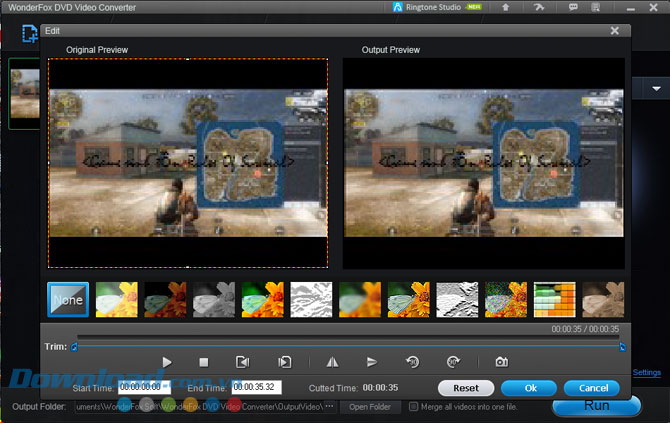
Task: Apply the mosaic pixelate effect thumbnail
Action: (555, 300)
